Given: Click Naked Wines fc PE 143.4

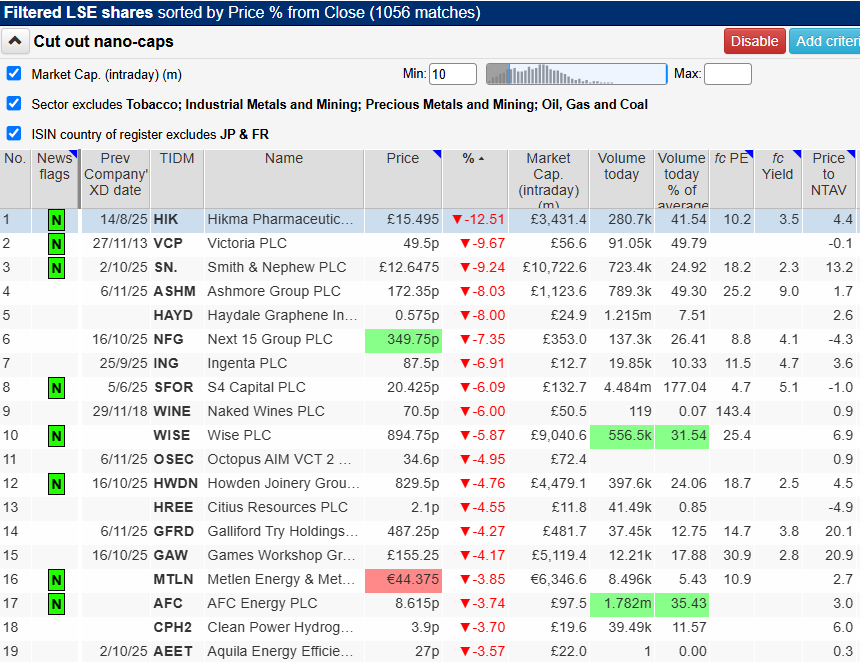Looking at the screenshot, I should tap(733, 411).
